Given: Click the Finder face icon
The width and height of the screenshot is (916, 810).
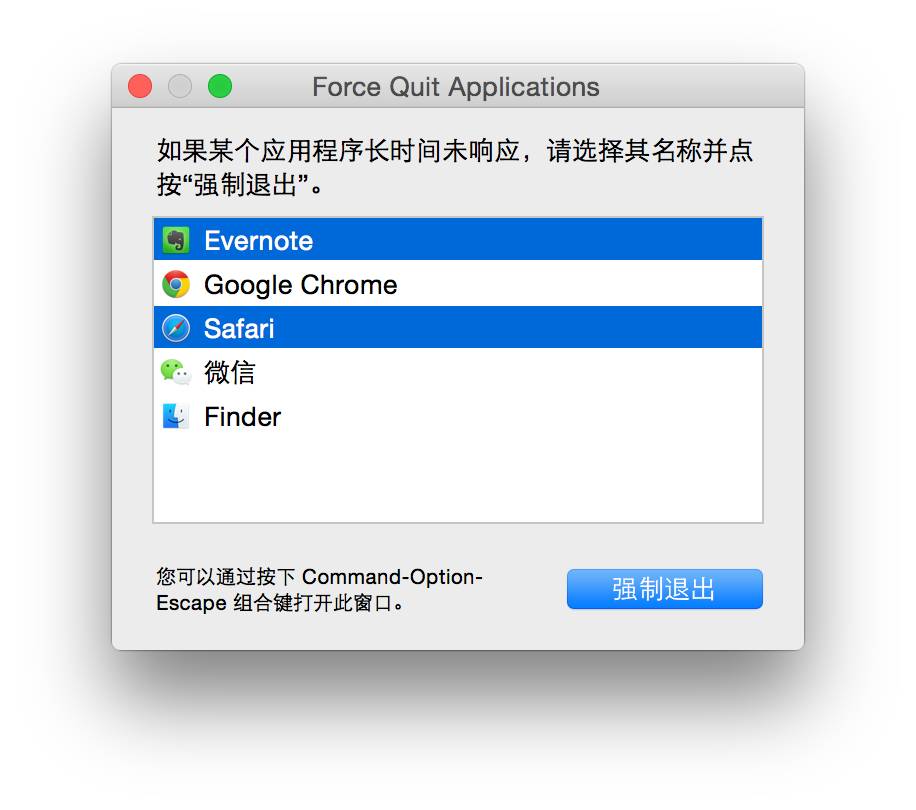Looking at the screenshot, I should (x=176, y=417).
